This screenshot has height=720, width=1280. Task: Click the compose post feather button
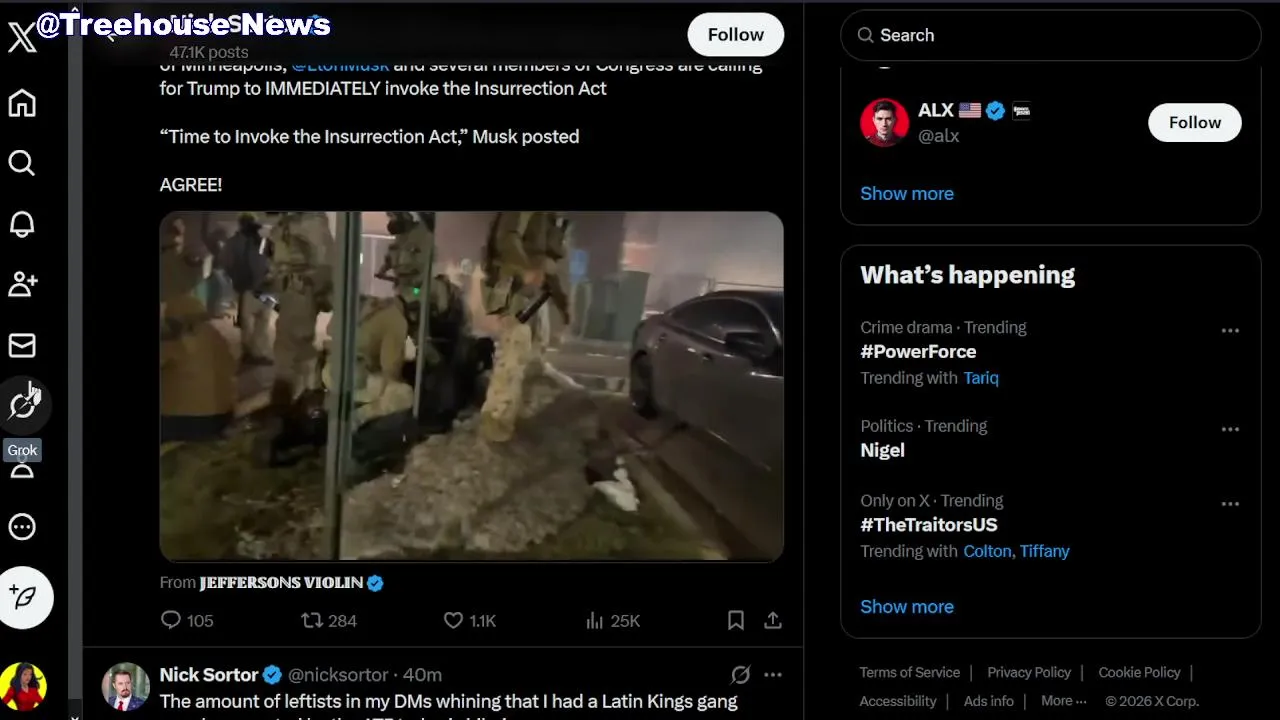coord(25,597)
